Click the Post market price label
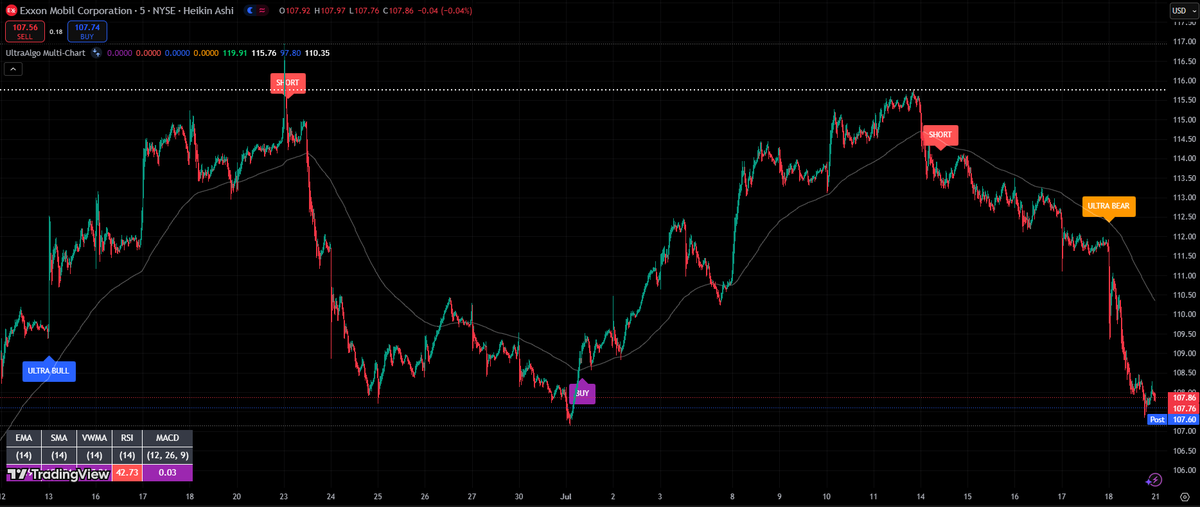1200x507 pixels. click(x=1157, y=420)
